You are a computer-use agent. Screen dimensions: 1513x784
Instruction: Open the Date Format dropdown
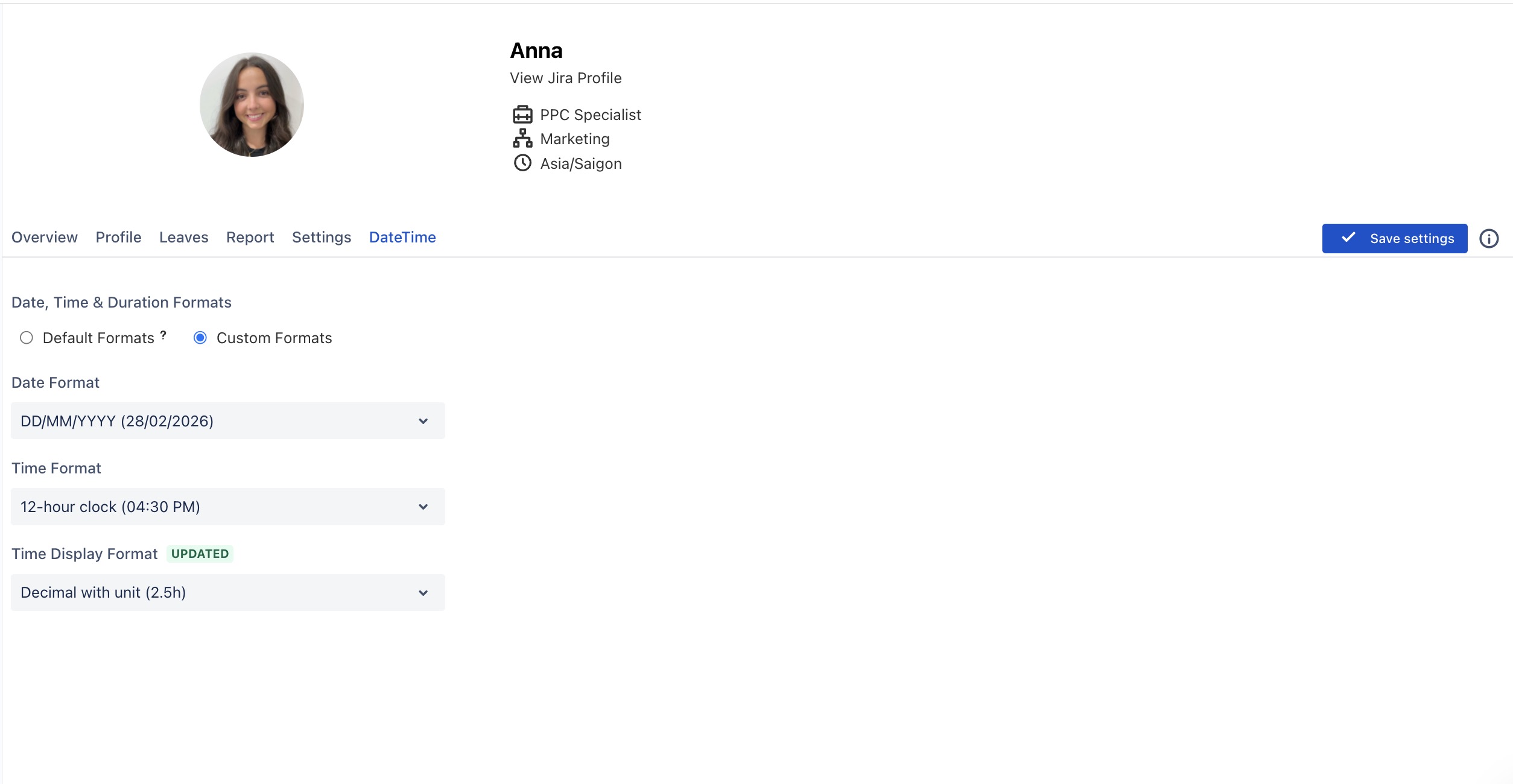click(x=227, y=421)
